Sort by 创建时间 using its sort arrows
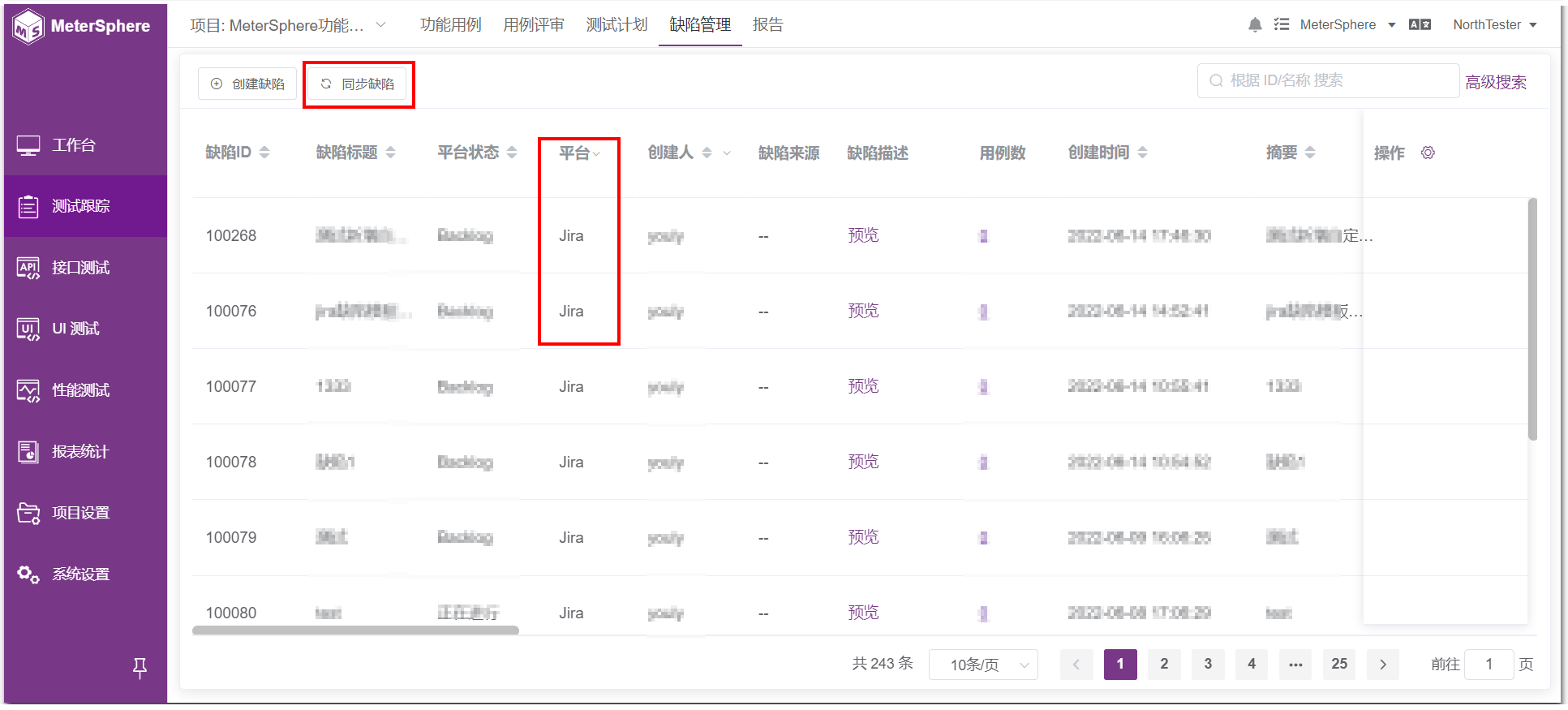The height and width of the screenshot is (710, 1568). pyautogui.click(x=1142, y=153)
